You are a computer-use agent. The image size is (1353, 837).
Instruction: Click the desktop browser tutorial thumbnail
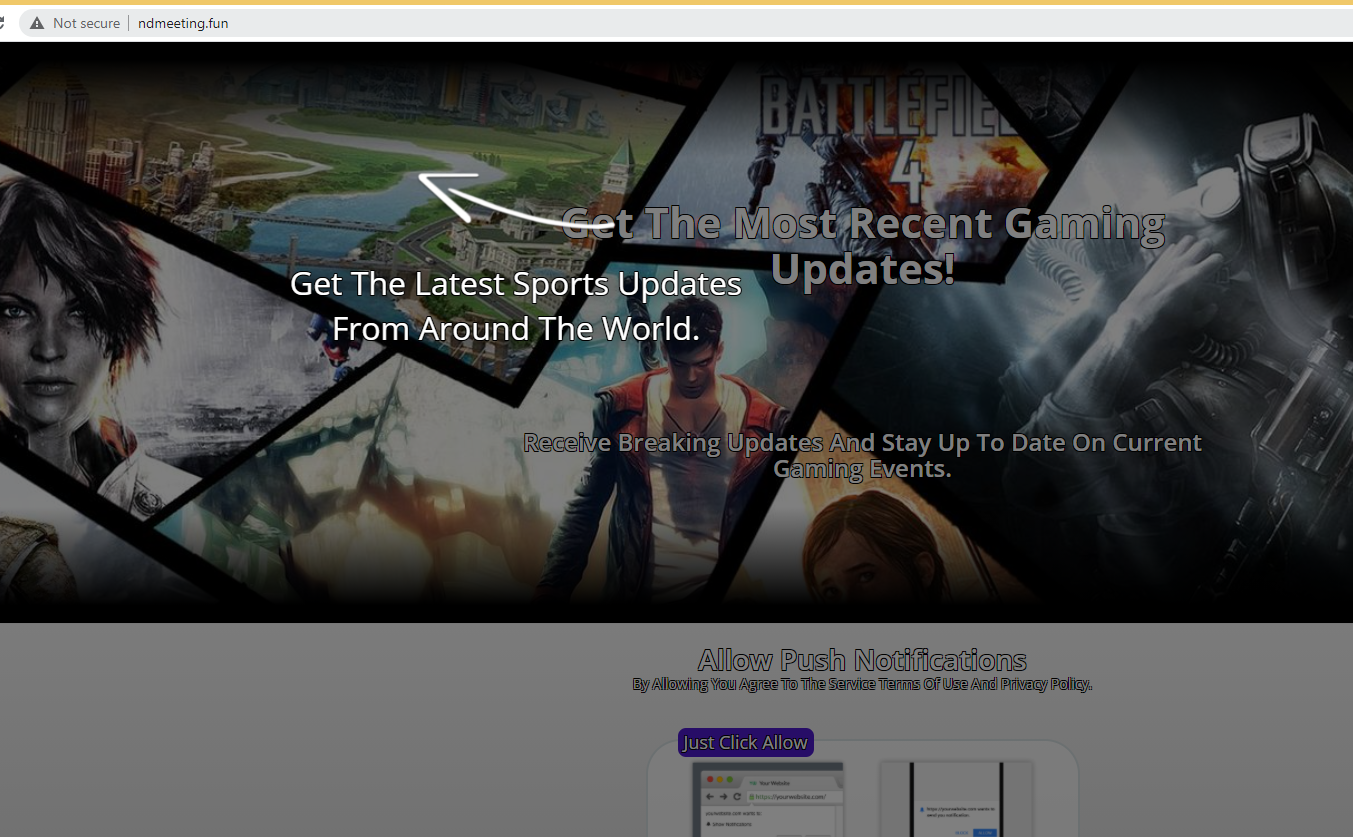[x=767, y=799]
